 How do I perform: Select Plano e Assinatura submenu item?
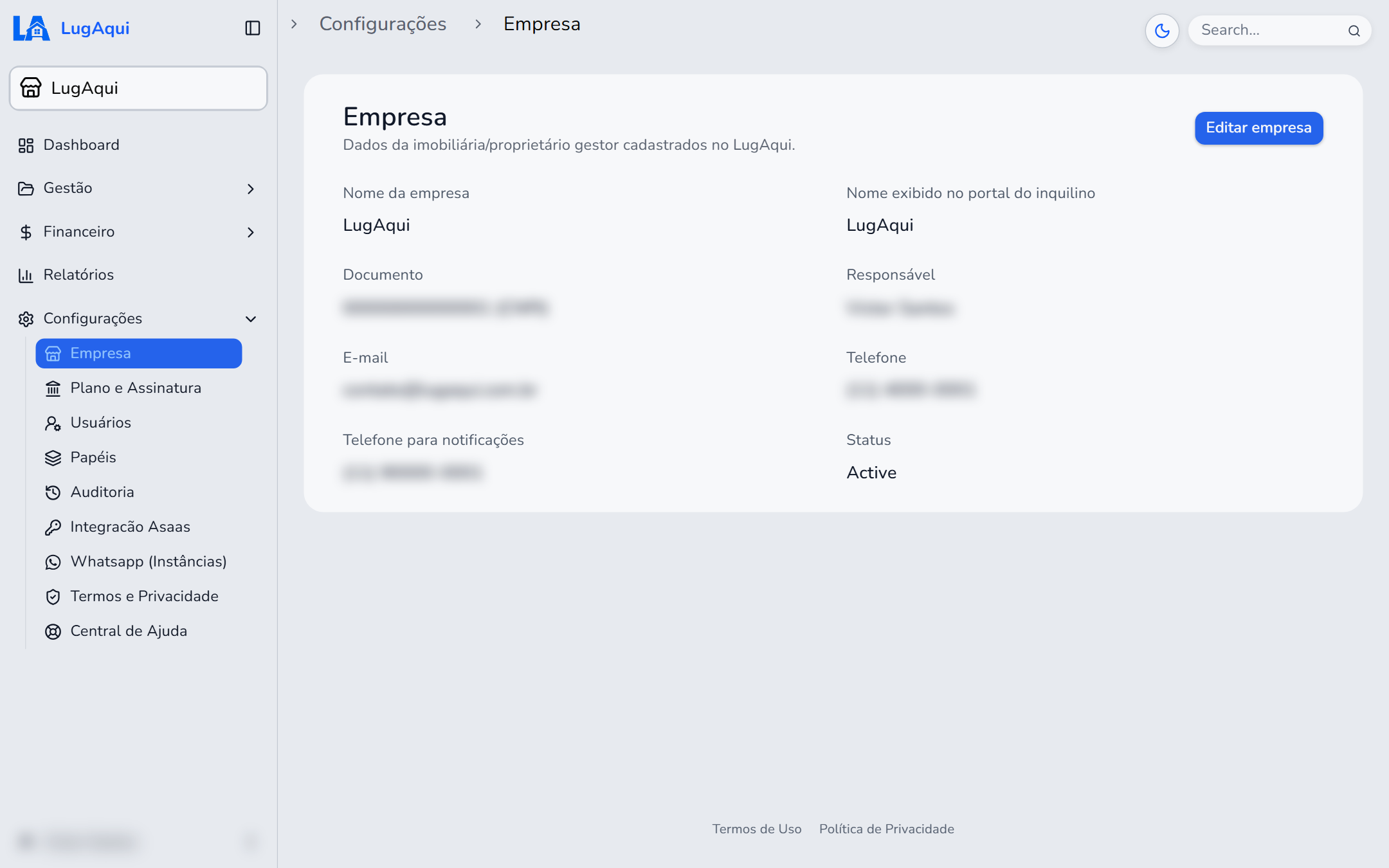139,388
